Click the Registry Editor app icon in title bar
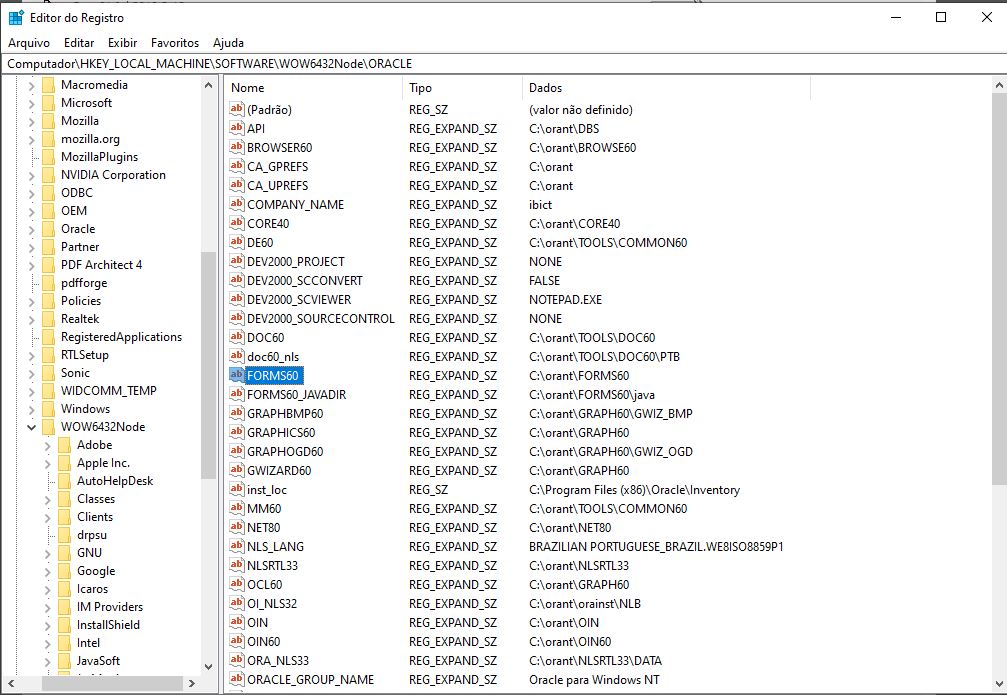Viewport: 1007px width, 695px height. pyautogui.click(x=16, y=17)
